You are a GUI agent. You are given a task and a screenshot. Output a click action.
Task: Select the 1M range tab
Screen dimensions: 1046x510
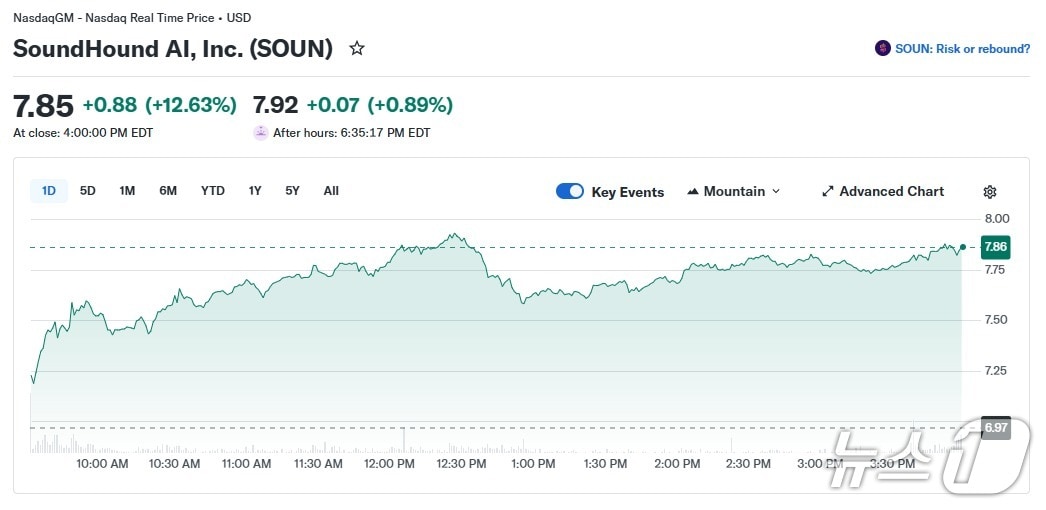pyautogui.click(x=127, y=190)
